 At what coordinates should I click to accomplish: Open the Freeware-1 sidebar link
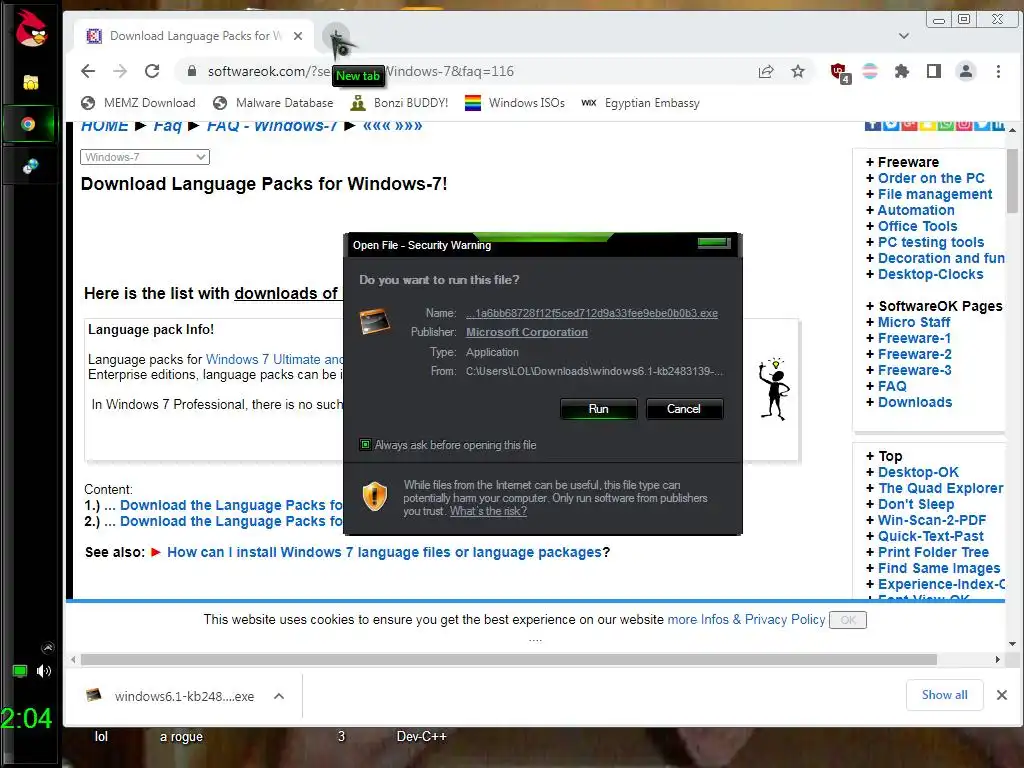coord(914,338)
